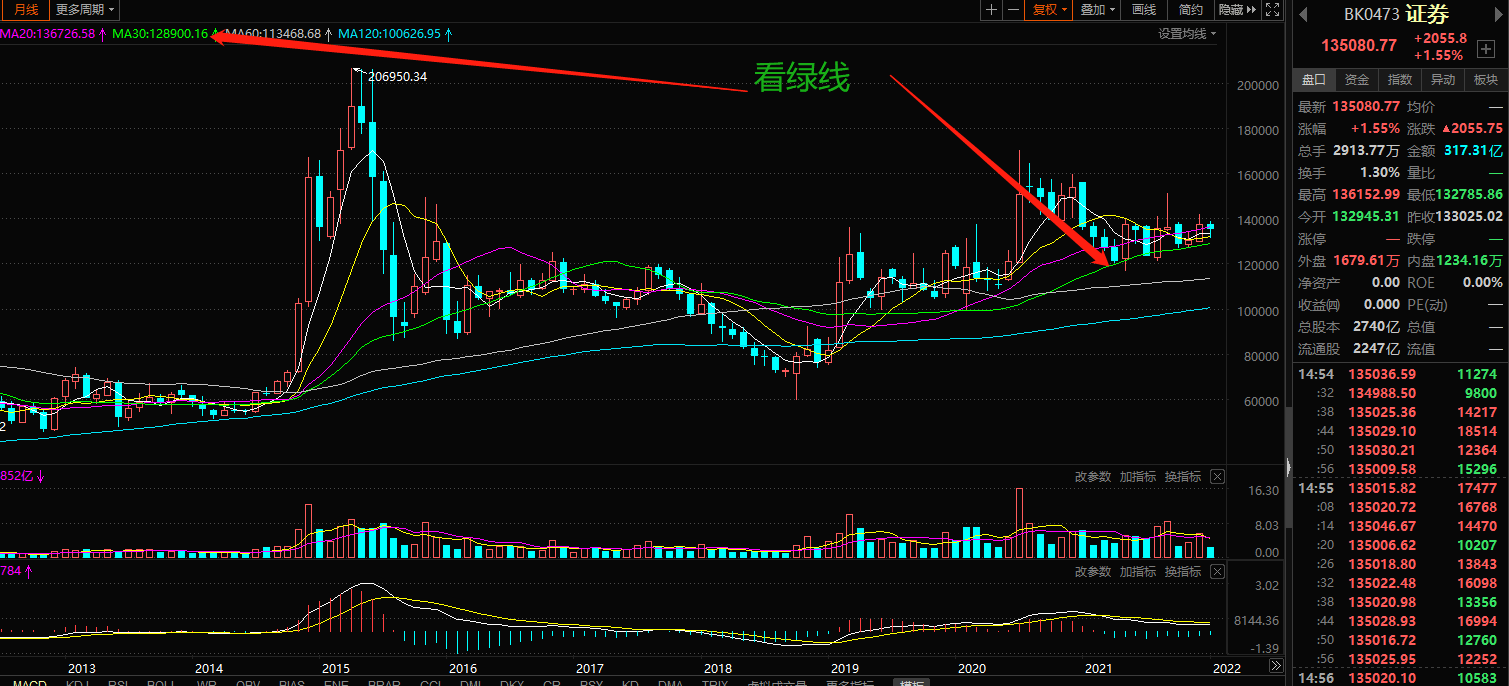Zoom out chart with minus icon
1509x686 pixels.
[1013, 10]
